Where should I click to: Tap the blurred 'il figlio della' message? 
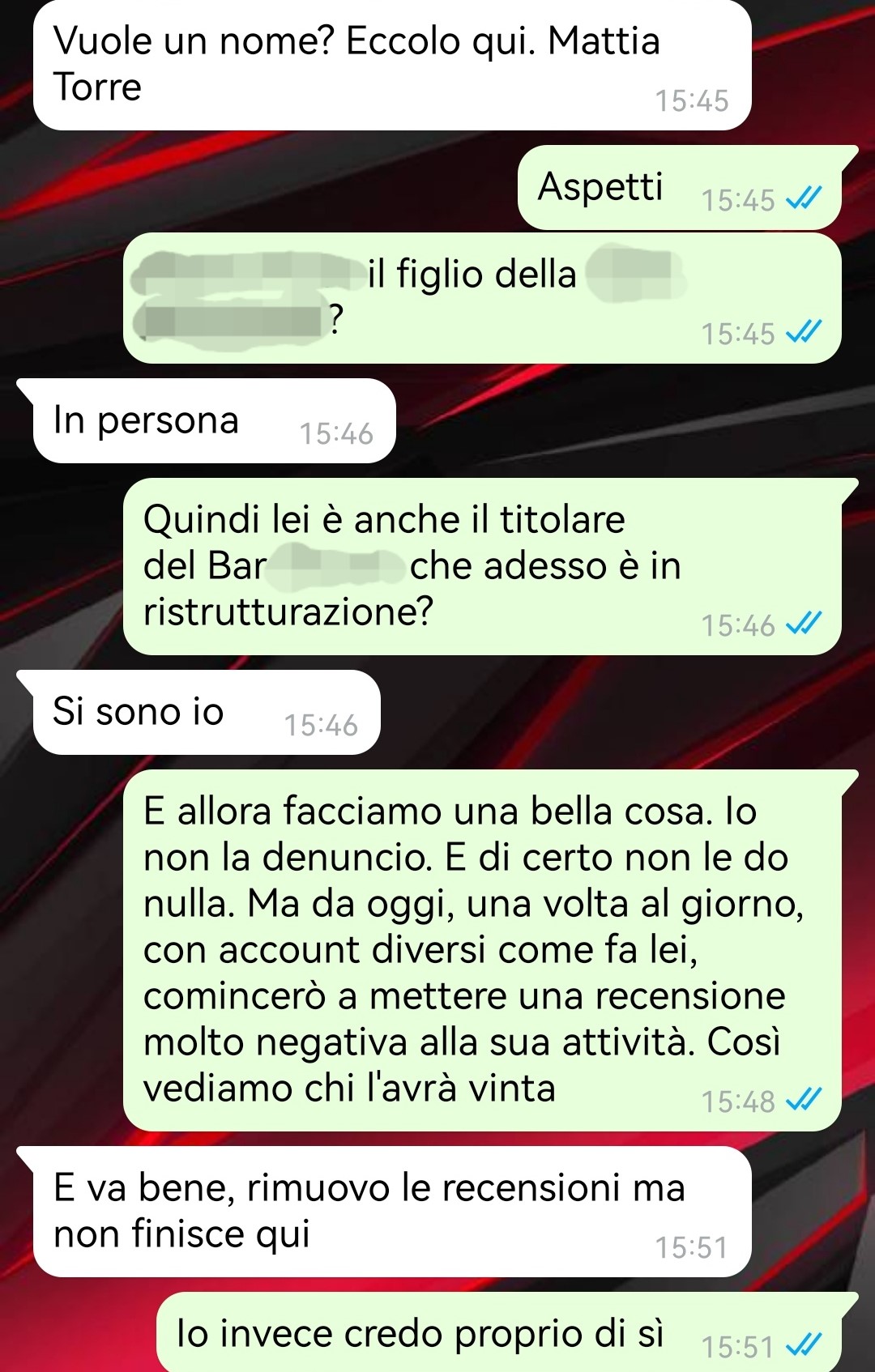pos(482,298)
